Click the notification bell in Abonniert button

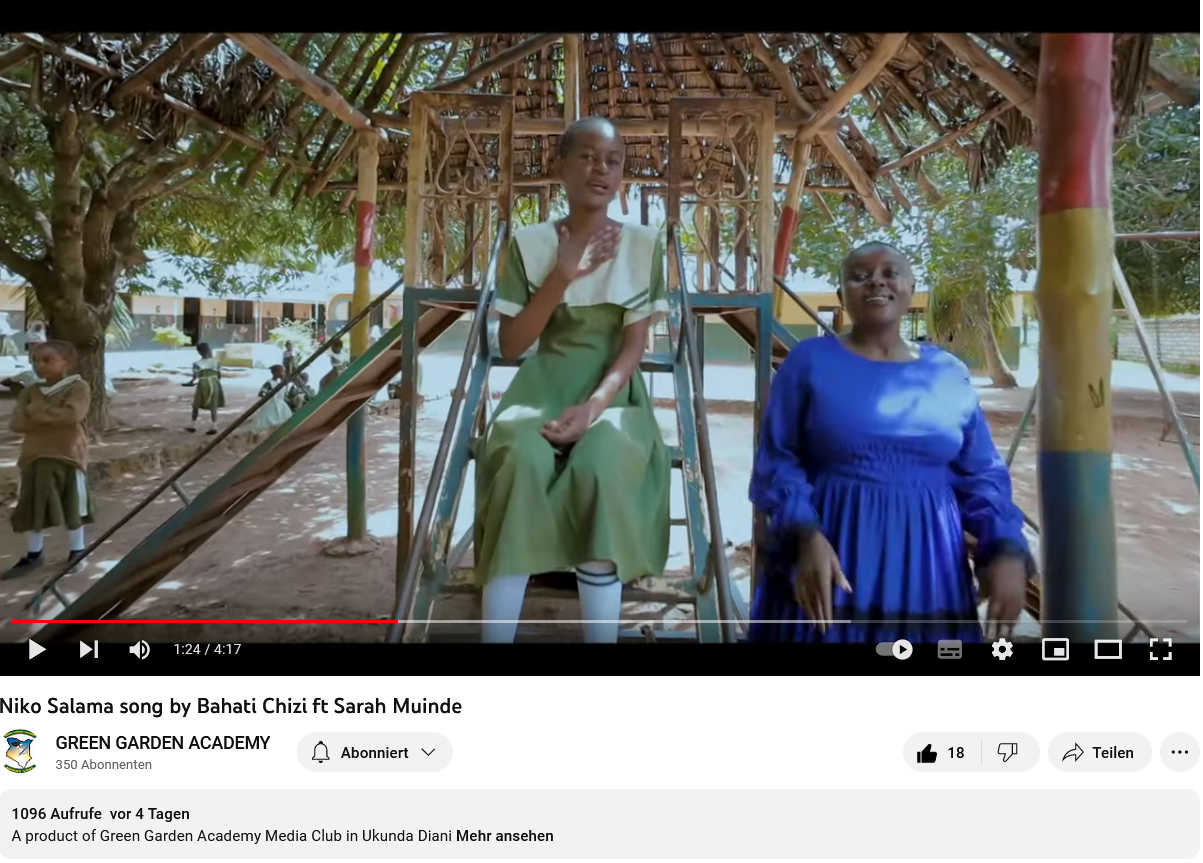[x=321, y=752]
